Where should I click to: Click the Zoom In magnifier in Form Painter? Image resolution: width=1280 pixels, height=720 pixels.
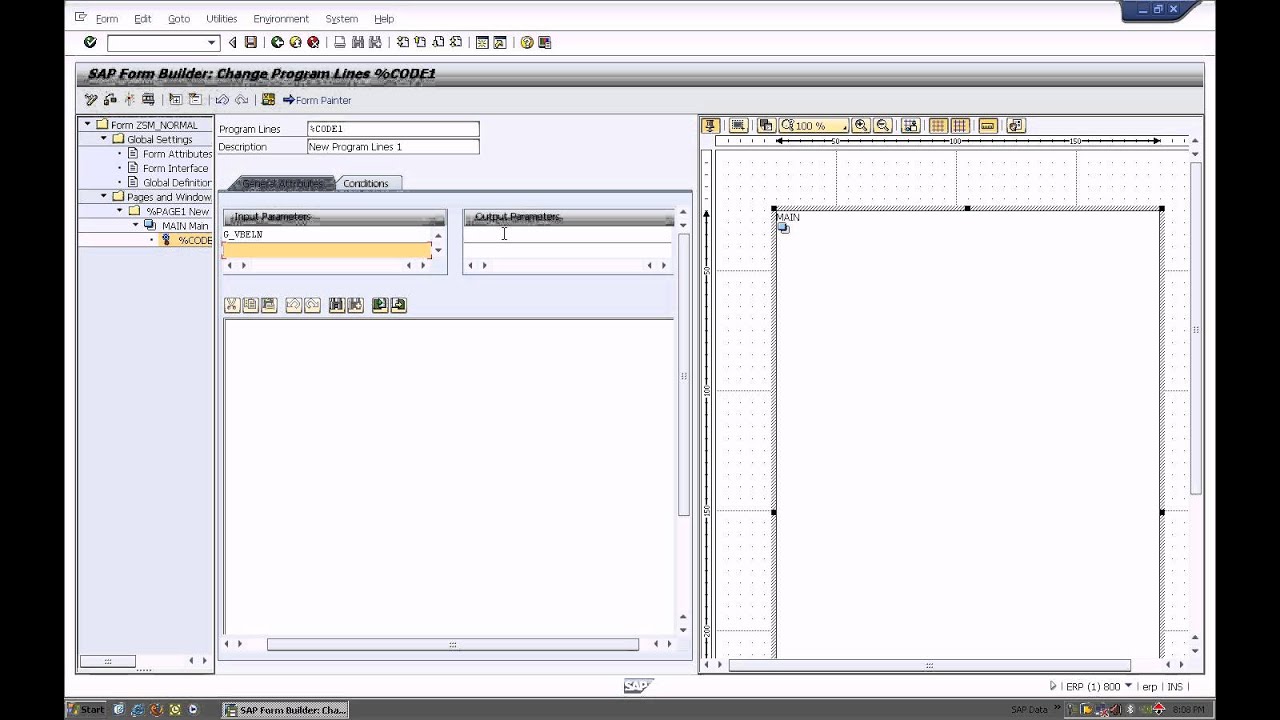pos(861,126)
